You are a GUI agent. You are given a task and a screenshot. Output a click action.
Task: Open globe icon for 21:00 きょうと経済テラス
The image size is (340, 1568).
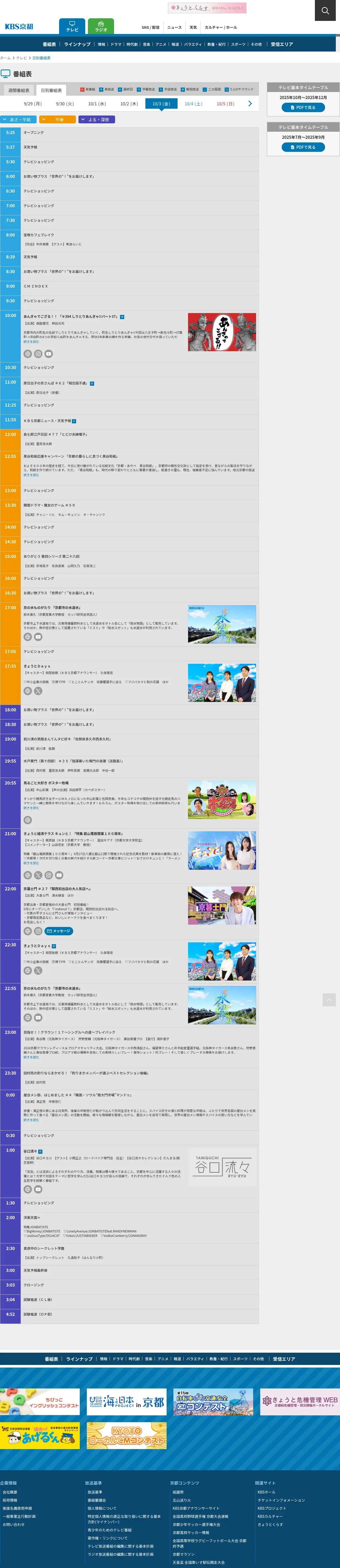pos(27,875)
